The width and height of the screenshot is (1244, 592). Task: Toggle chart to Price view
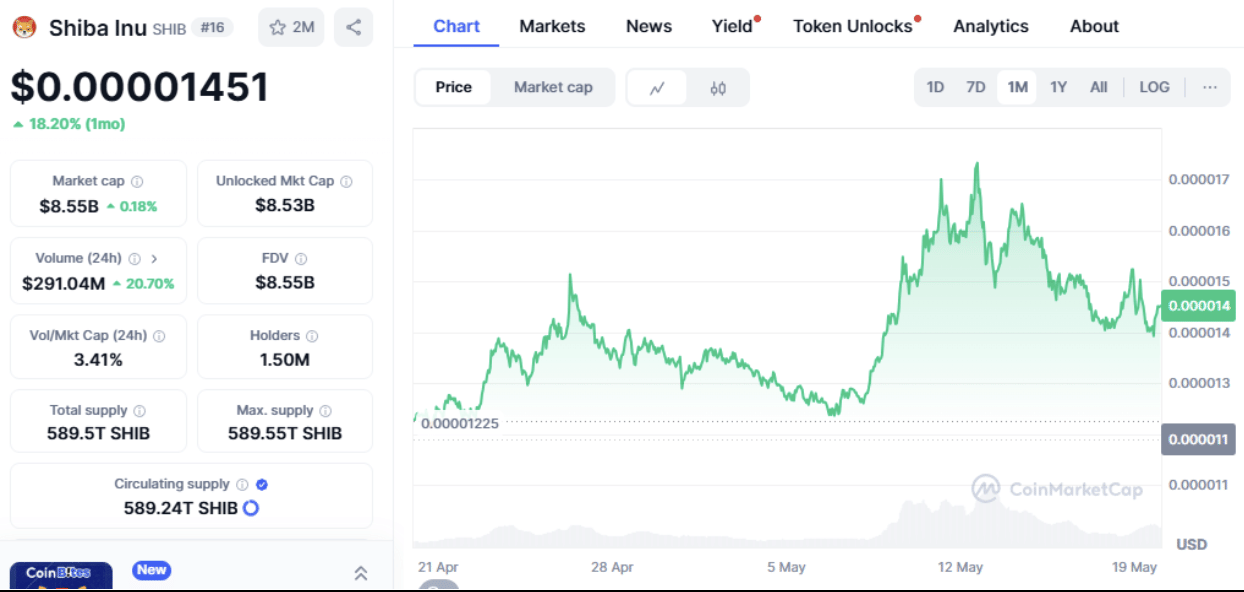tap(453, 88)
